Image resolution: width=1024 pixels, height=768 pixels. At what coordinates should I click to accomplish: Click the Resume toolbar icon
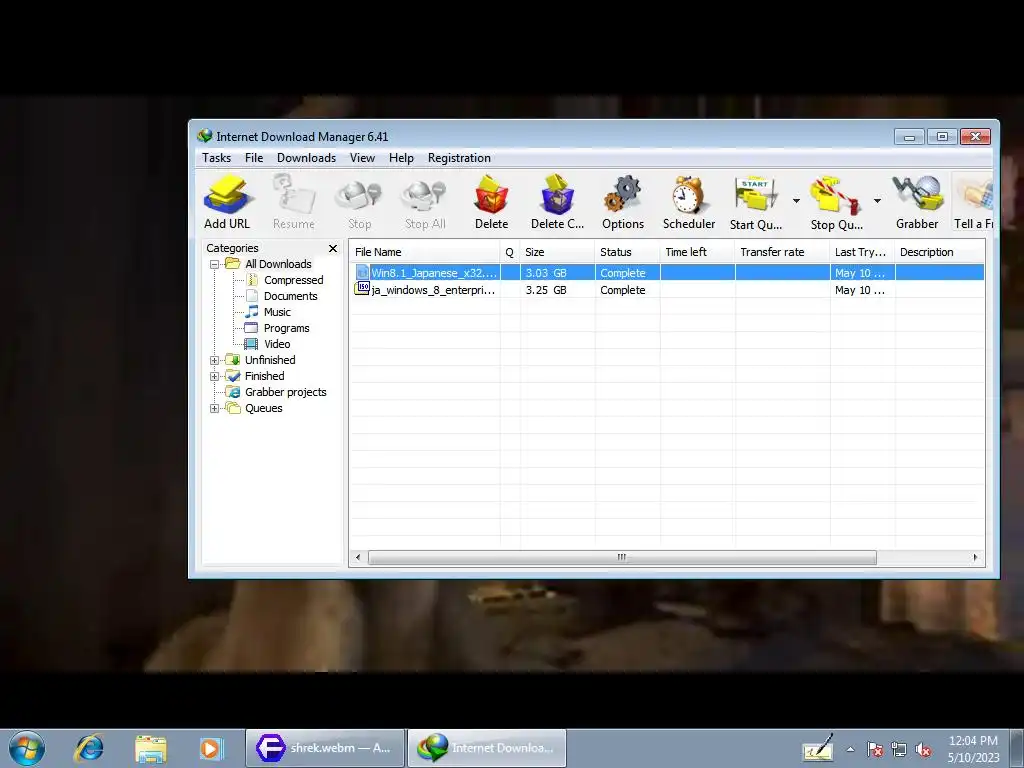click(x=293, y=202)
